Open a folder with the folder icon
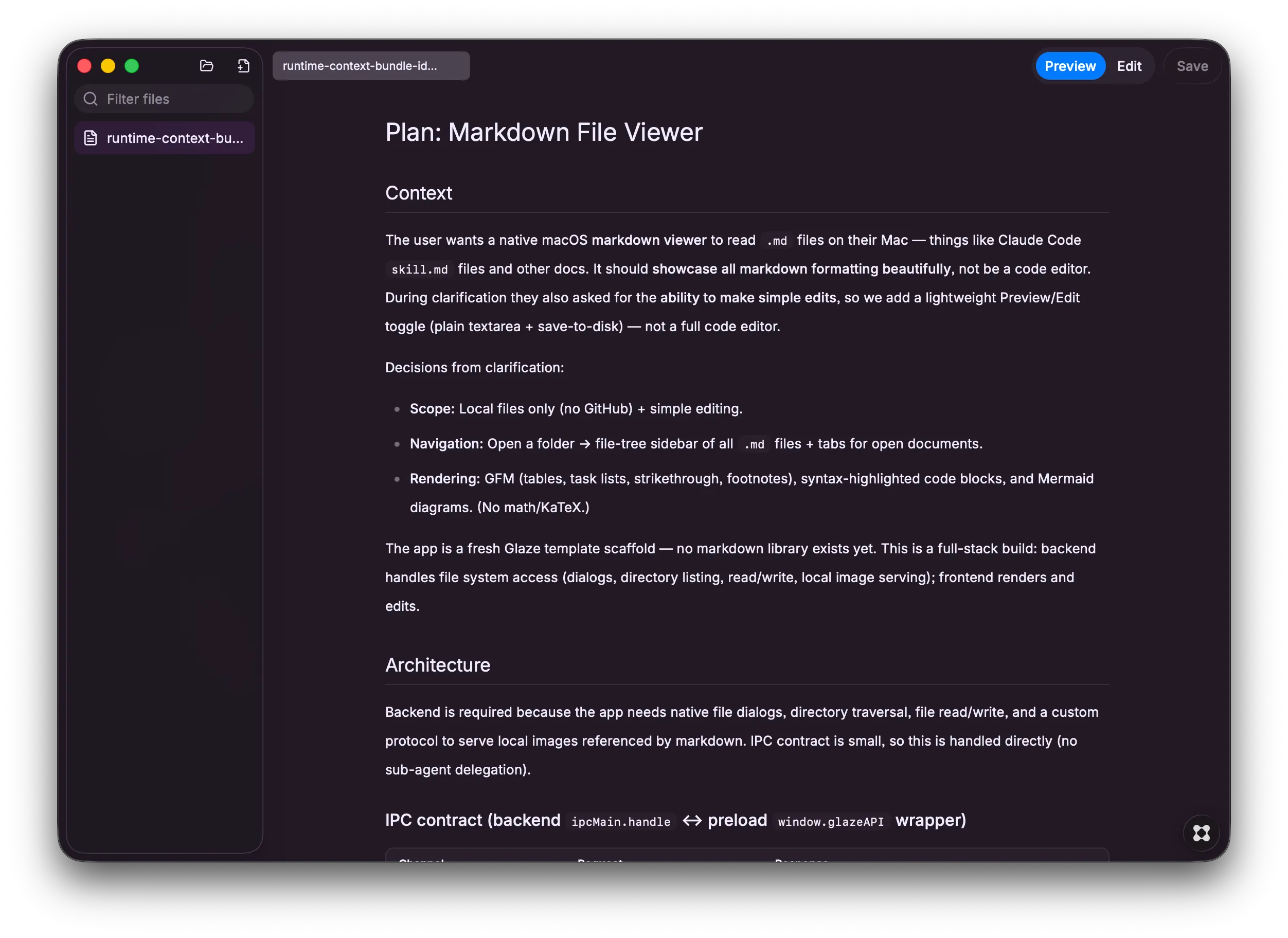Screen dimensions: 1288x938 click(207, 66)
